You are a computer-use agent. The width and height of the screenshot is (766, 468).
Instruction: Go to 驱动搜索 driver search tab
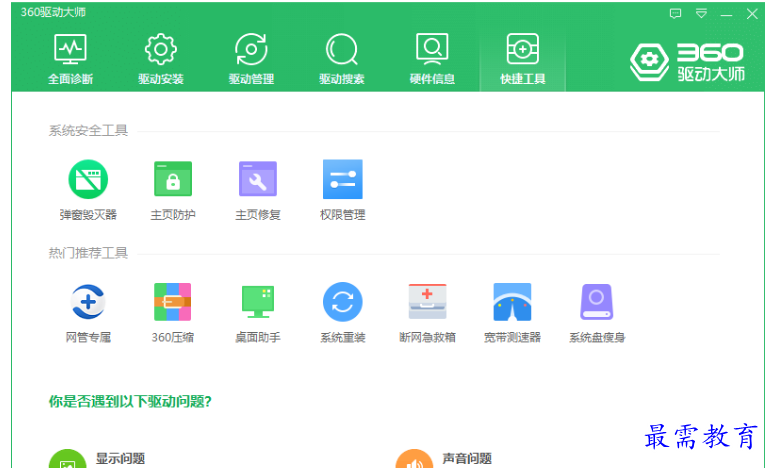tap(341, 59)
